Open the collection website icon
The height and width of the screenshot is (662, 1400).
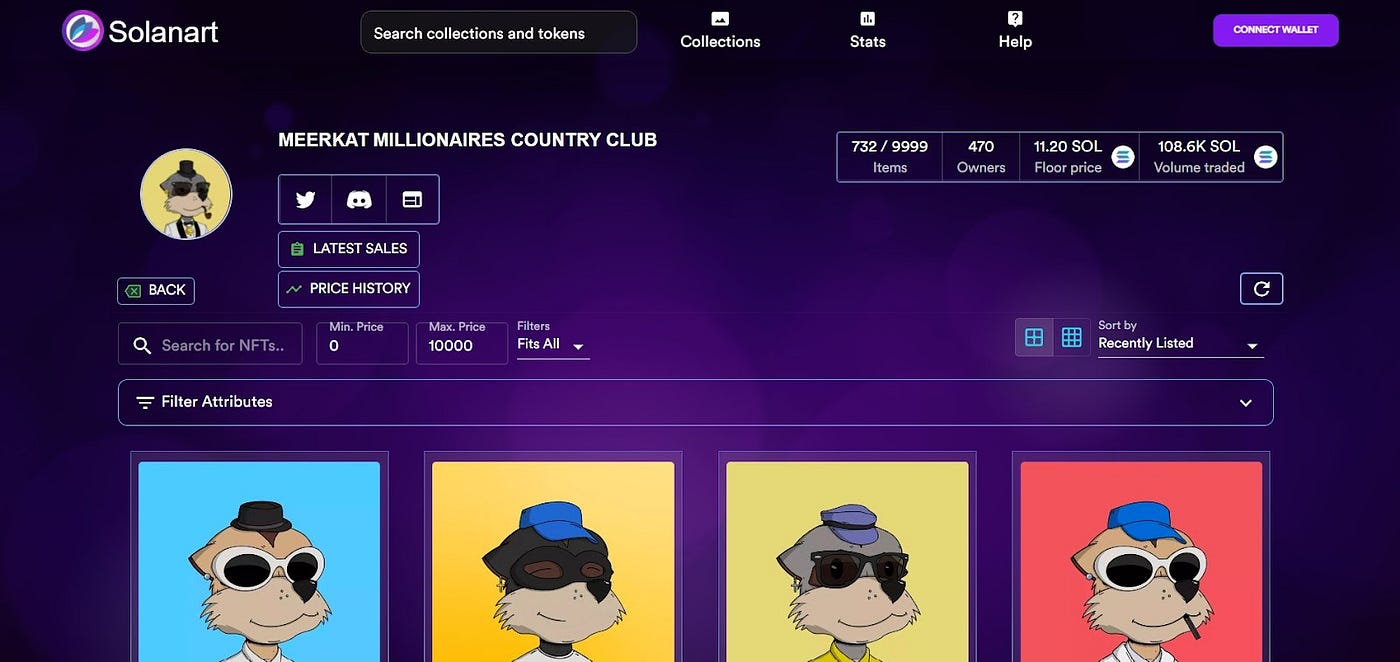pyautogui.click(x=412, y=200)
